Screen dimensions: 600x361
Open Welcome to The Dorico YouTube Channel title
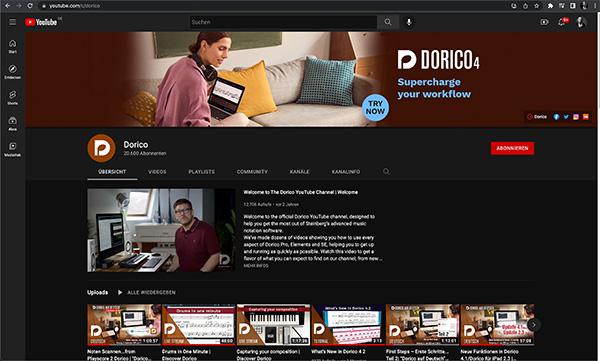point(301,192)
